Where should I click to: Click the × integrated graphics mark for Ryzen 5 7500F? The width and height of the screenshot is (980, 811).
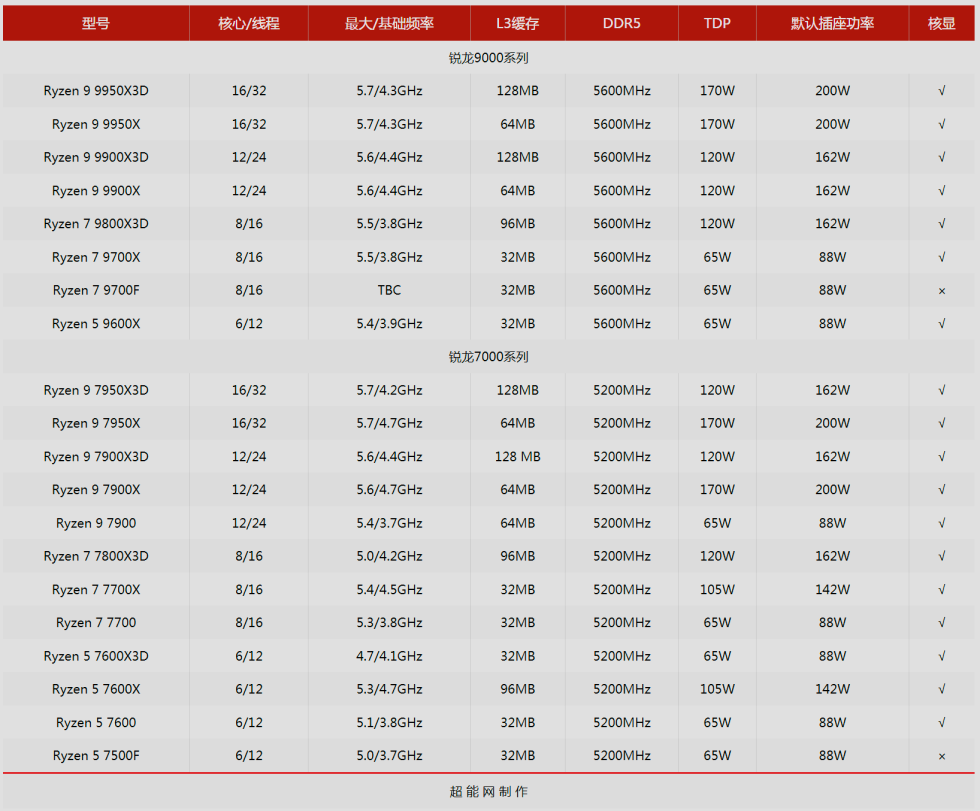coord(941,757)
